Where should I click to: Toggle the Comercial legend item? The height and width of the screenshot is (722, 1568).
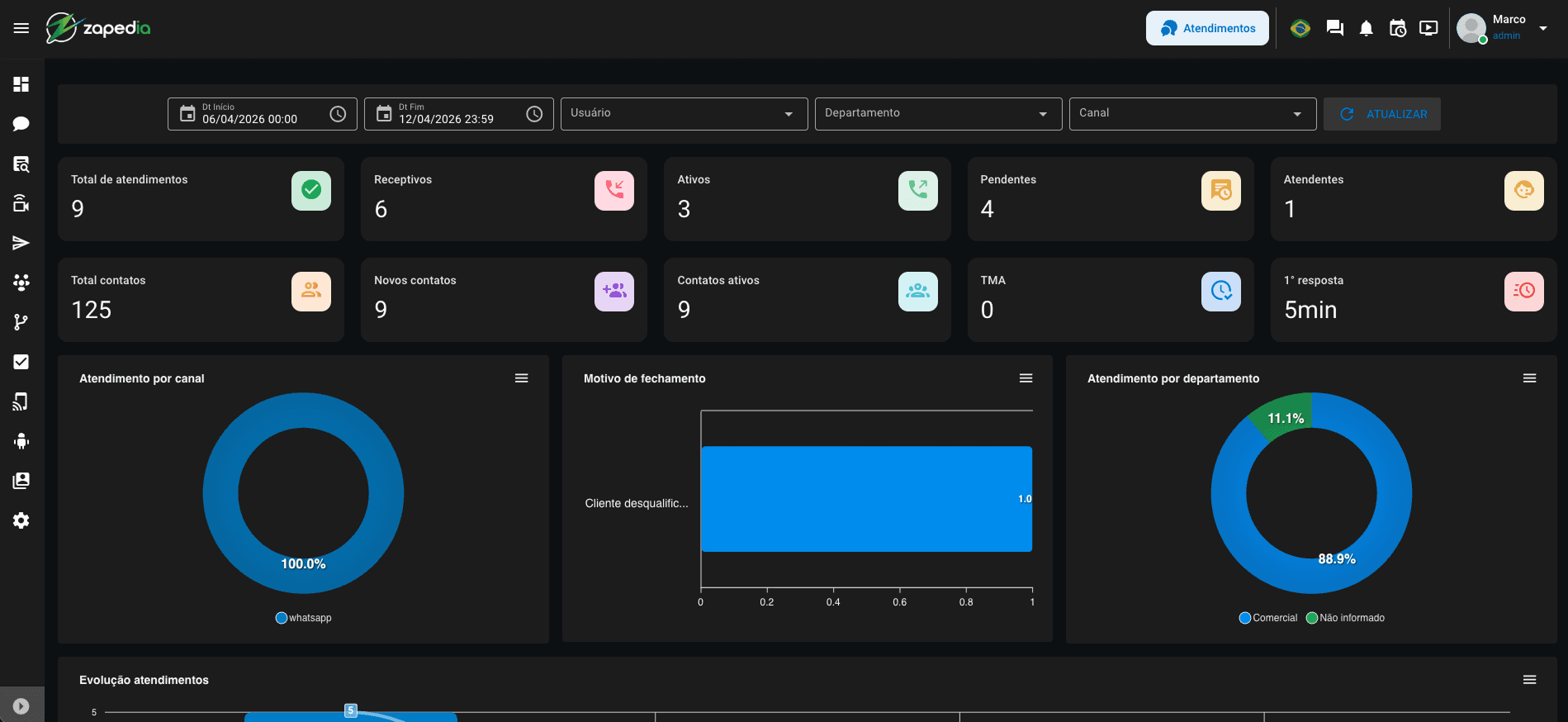[x=1268, y=618]
